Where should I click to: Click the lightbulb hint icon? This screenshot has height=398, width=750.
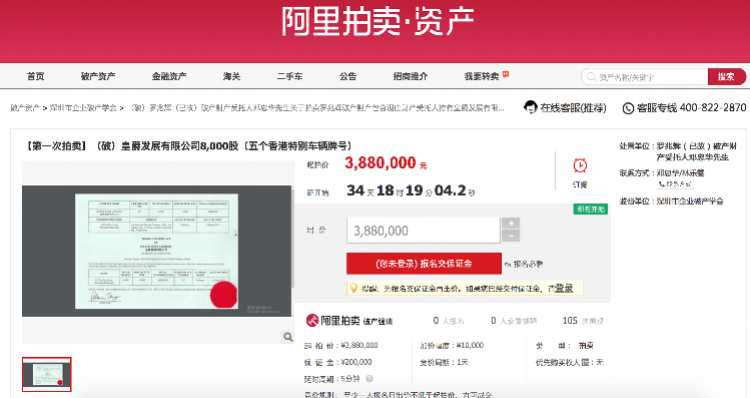pyautogui.click(x=353, y=288)
